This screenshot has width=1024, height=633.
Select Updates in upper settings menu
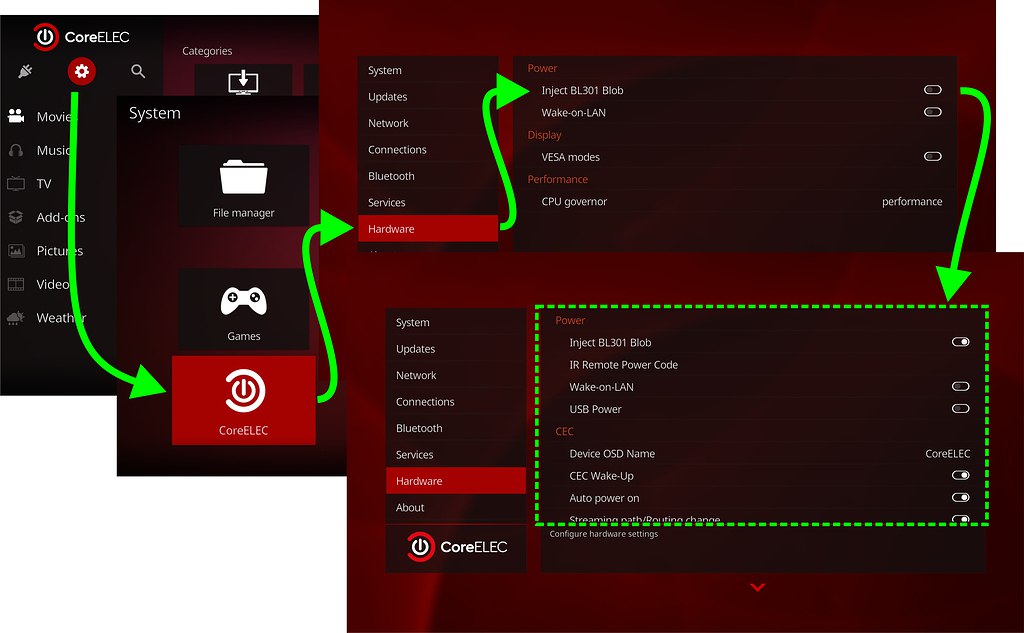tap(428, 97)
